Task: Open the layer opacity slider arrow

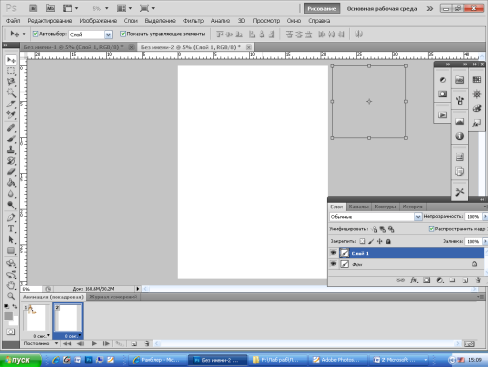Action: tap(485, 217)
